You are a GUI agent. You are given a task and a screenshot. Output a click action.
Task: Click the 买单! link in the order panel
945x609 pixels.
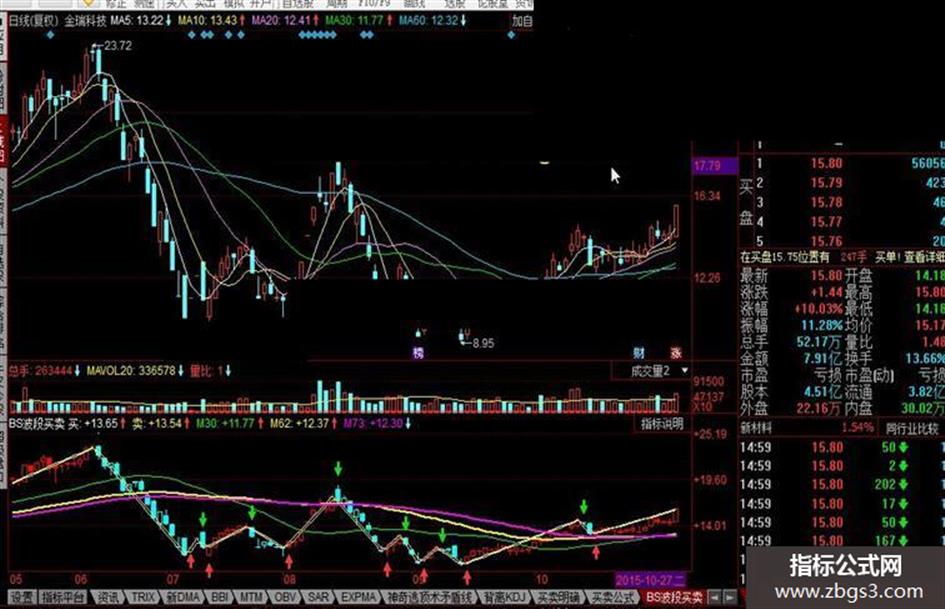[887, 257]
